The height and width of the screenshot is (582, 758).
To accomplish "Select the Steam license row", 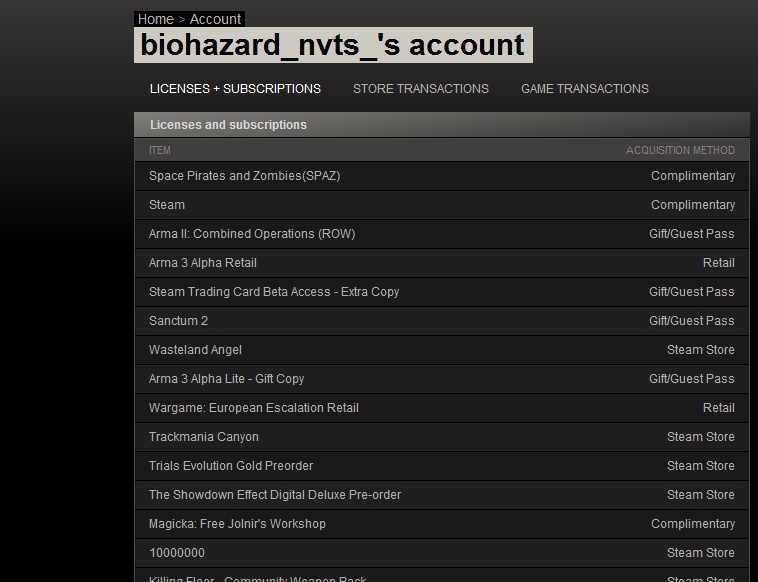I will pos(442,205).
